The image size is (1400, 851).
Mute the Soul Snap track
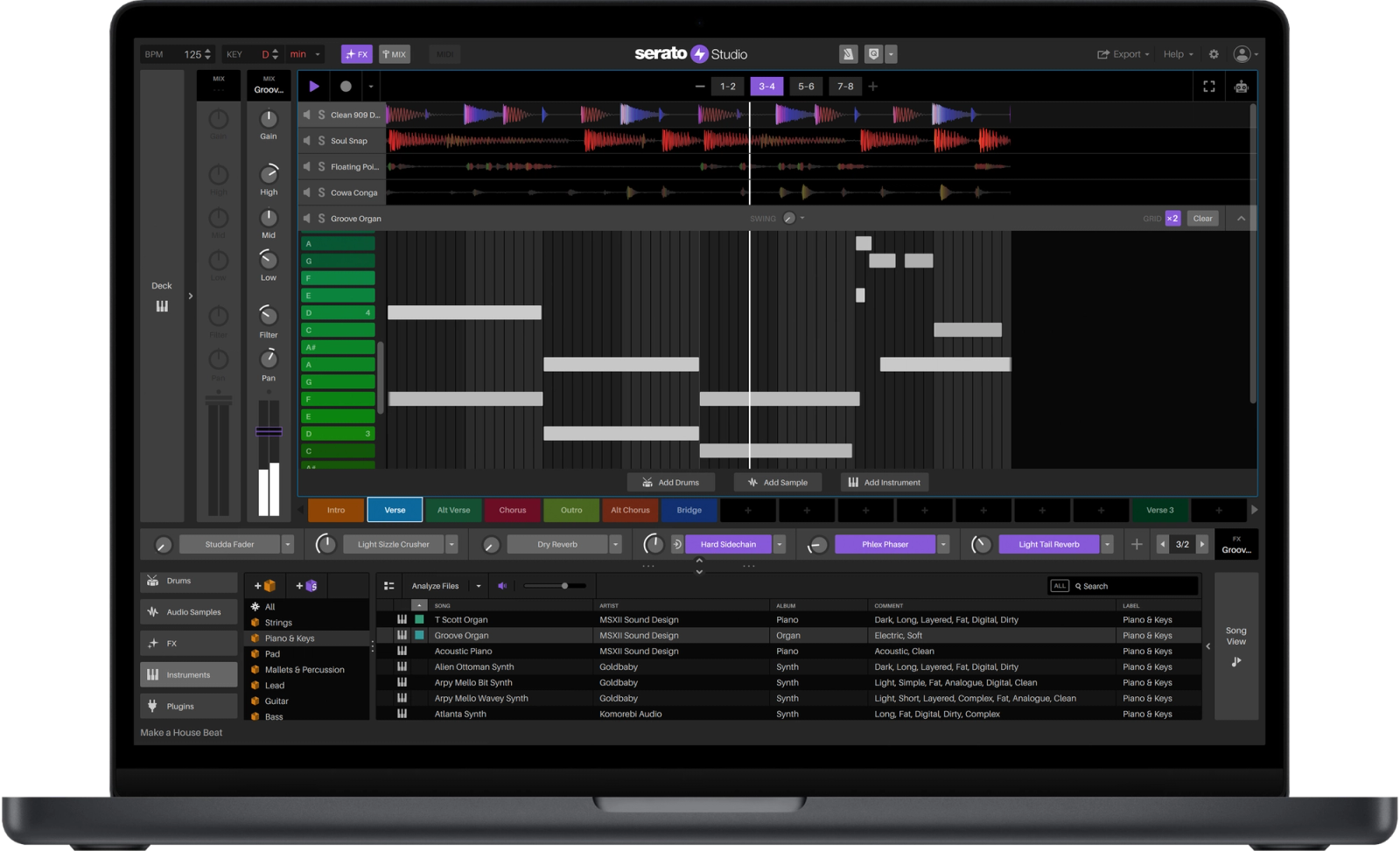[308, 140]
